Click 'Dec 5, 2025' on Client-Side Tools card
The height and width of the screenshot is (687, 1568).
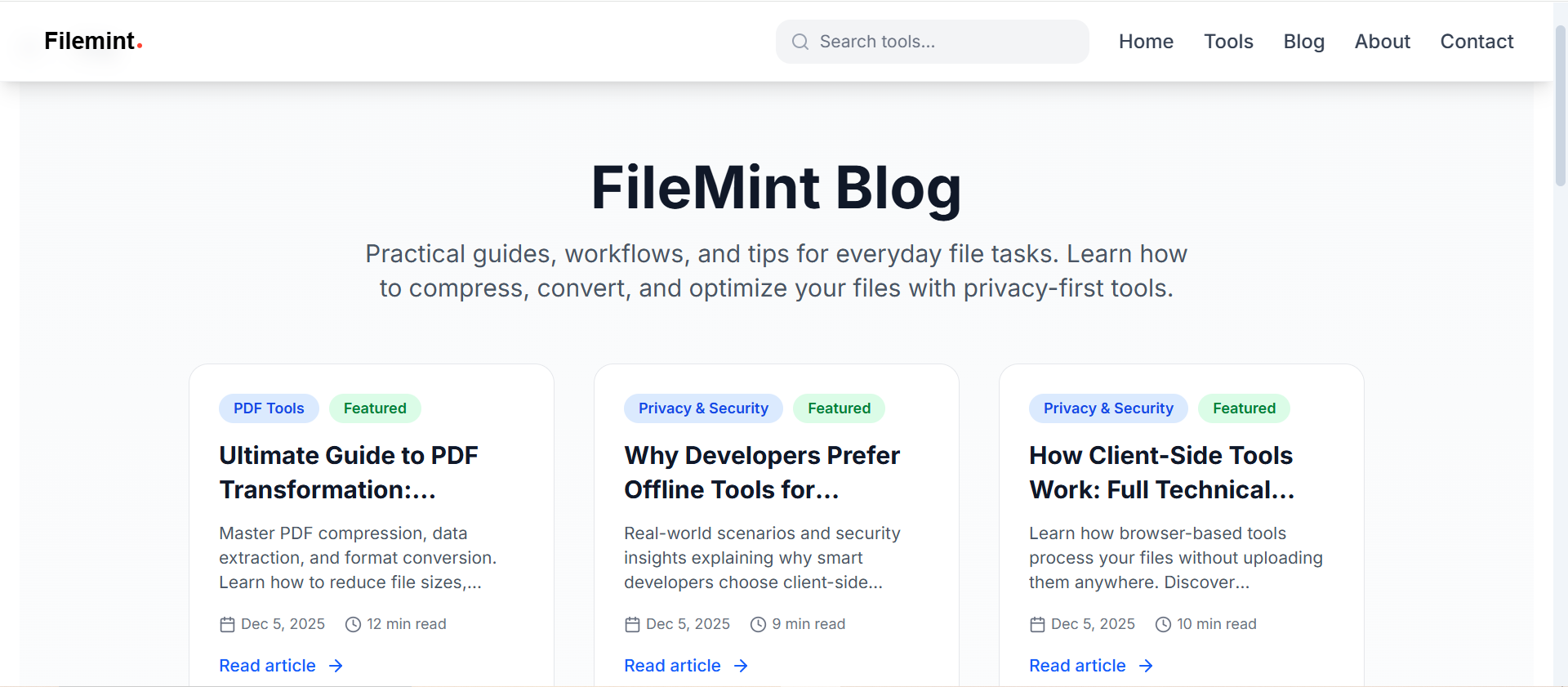[x=1093, y=624]
